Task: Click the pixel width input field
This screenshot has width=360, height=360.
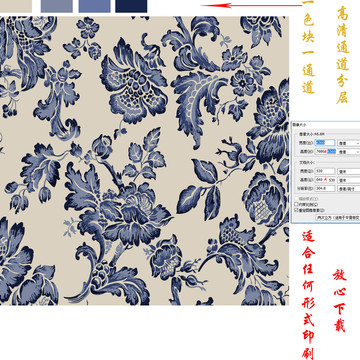Action: 325,143
